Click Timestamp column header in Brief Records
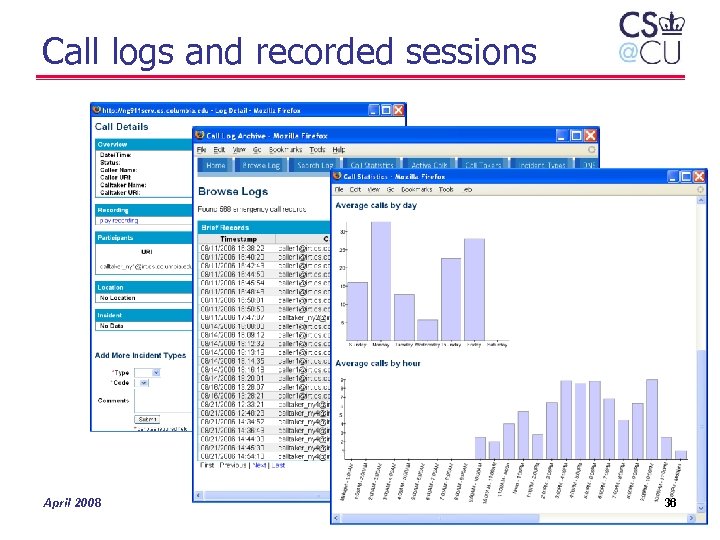Viewport: 720px width, 540px height. pos(238,239)
